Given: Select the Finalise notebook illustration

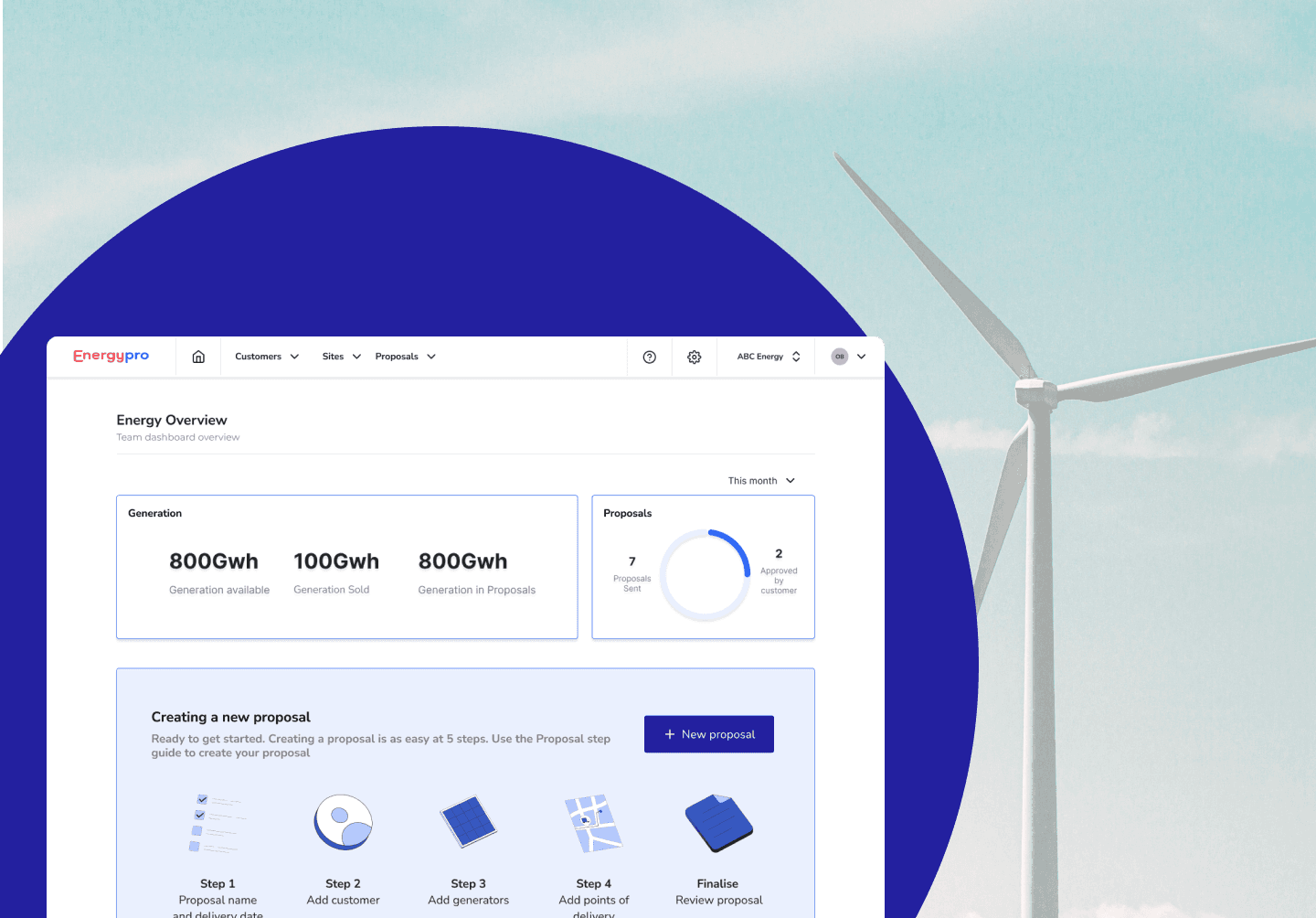Looking at the screenshot, I should (x=719, y=823).
